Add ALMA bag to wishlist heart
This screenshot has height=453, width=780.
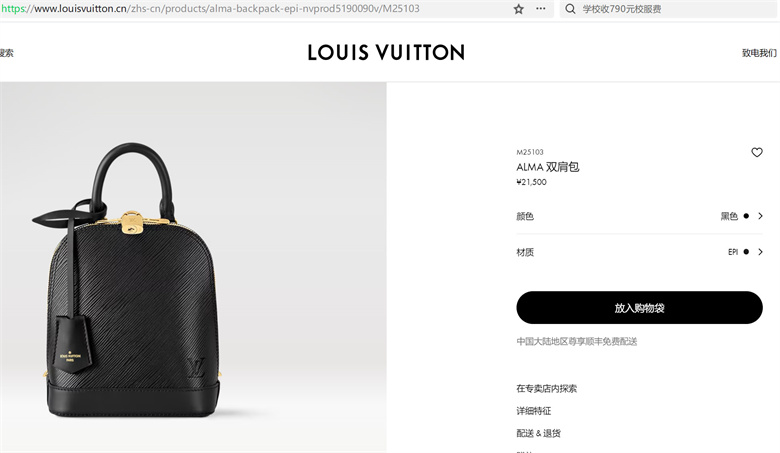coord(757,153)
